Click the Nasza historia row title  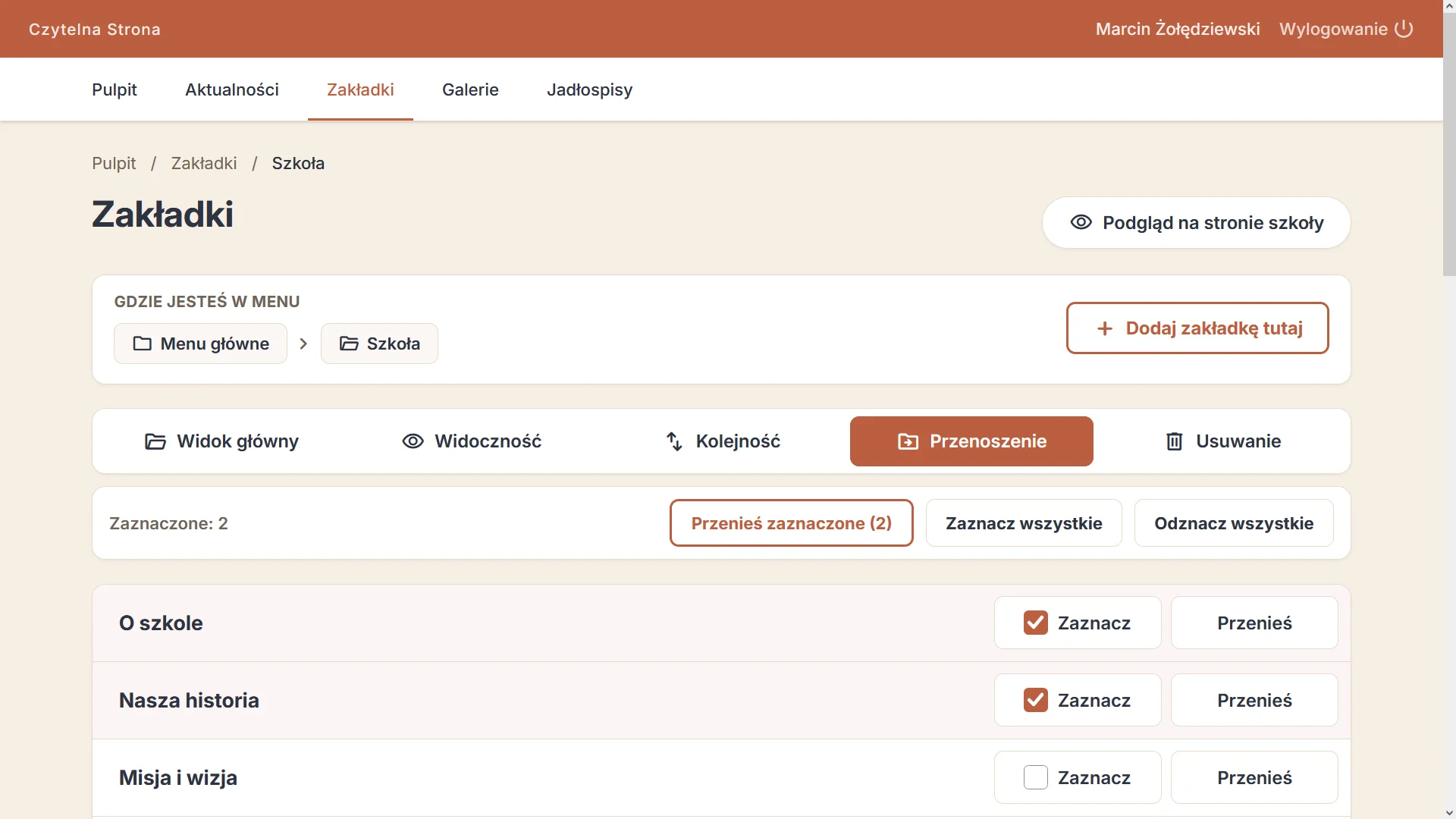(189, 700)
